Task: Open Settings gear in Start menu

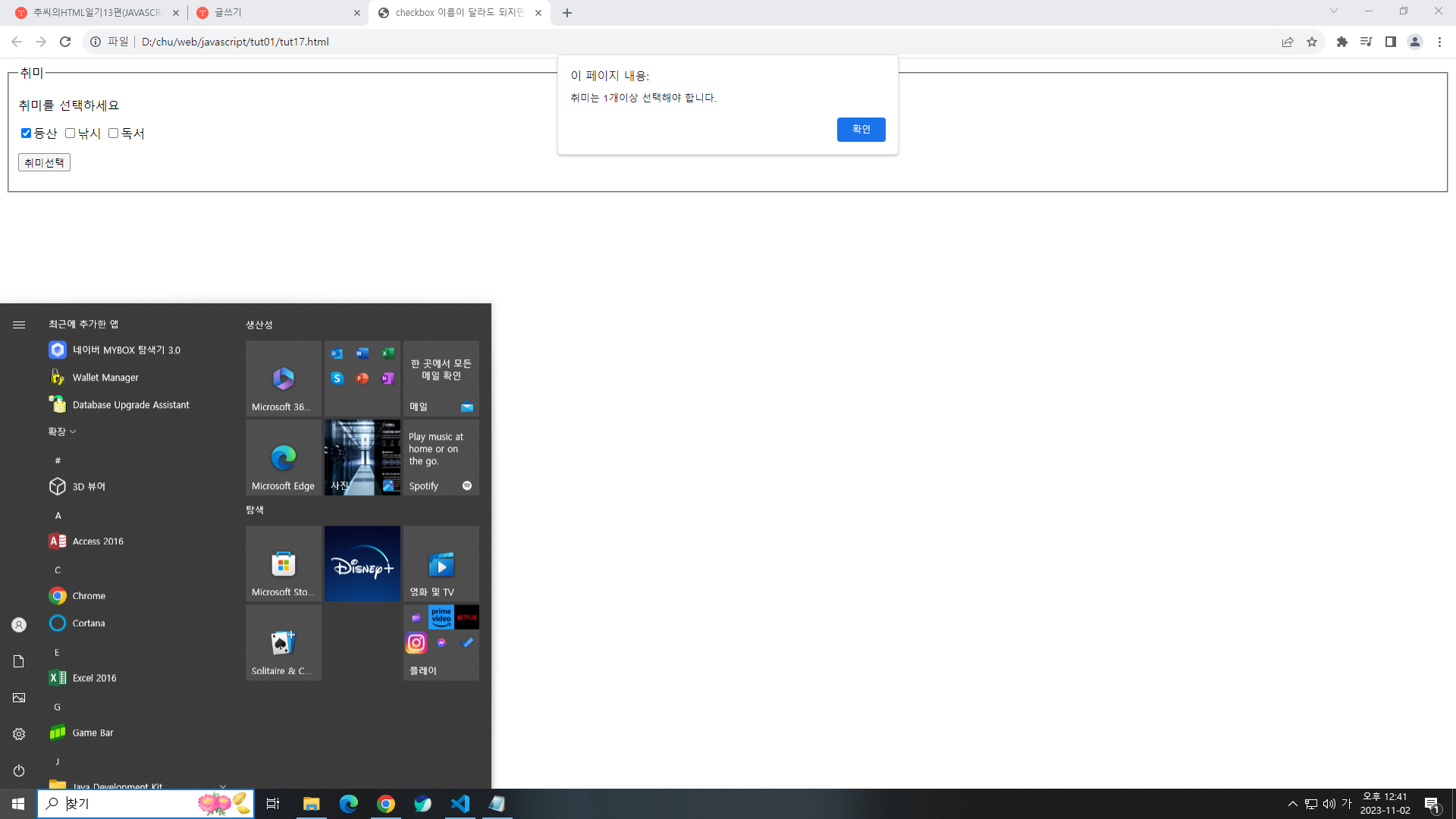Action: [19, 734]
